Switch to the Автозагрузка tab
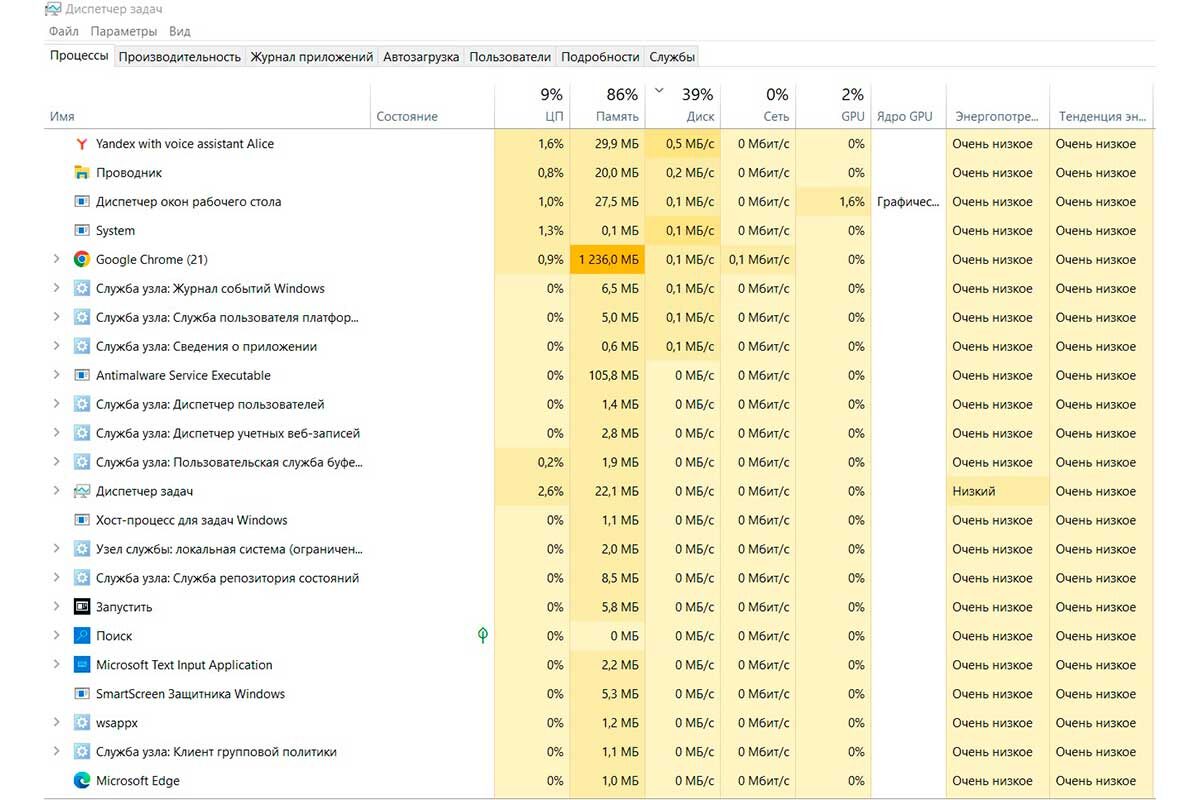This screenshot has height=800, width=1200. (419, 57)
